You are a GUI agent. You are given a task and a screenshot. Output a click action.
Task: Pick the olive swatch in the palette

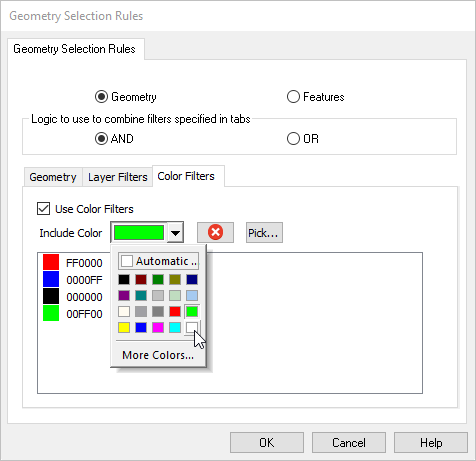pos(175,279)
